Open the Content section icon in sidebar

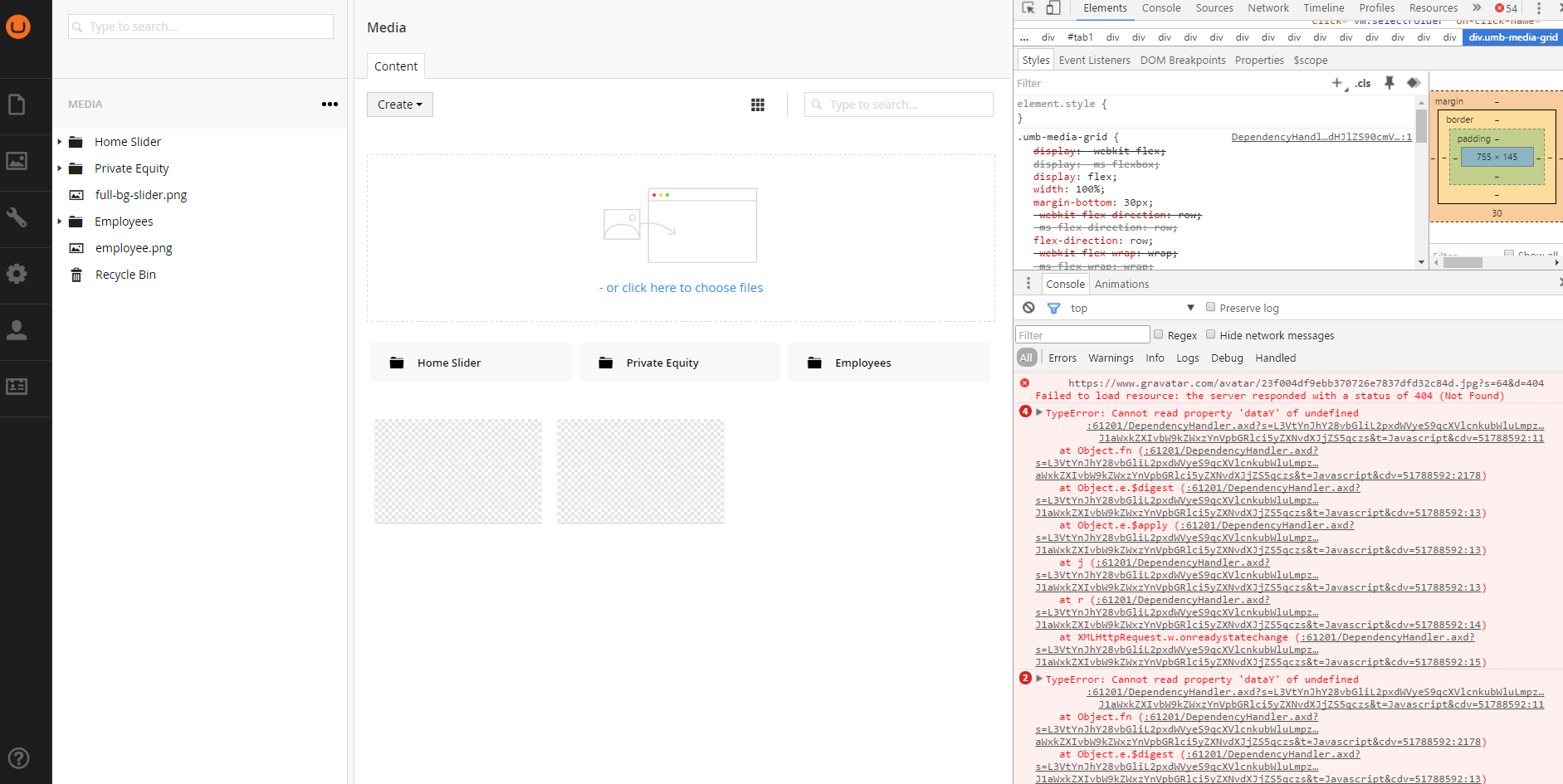(17, 105)
